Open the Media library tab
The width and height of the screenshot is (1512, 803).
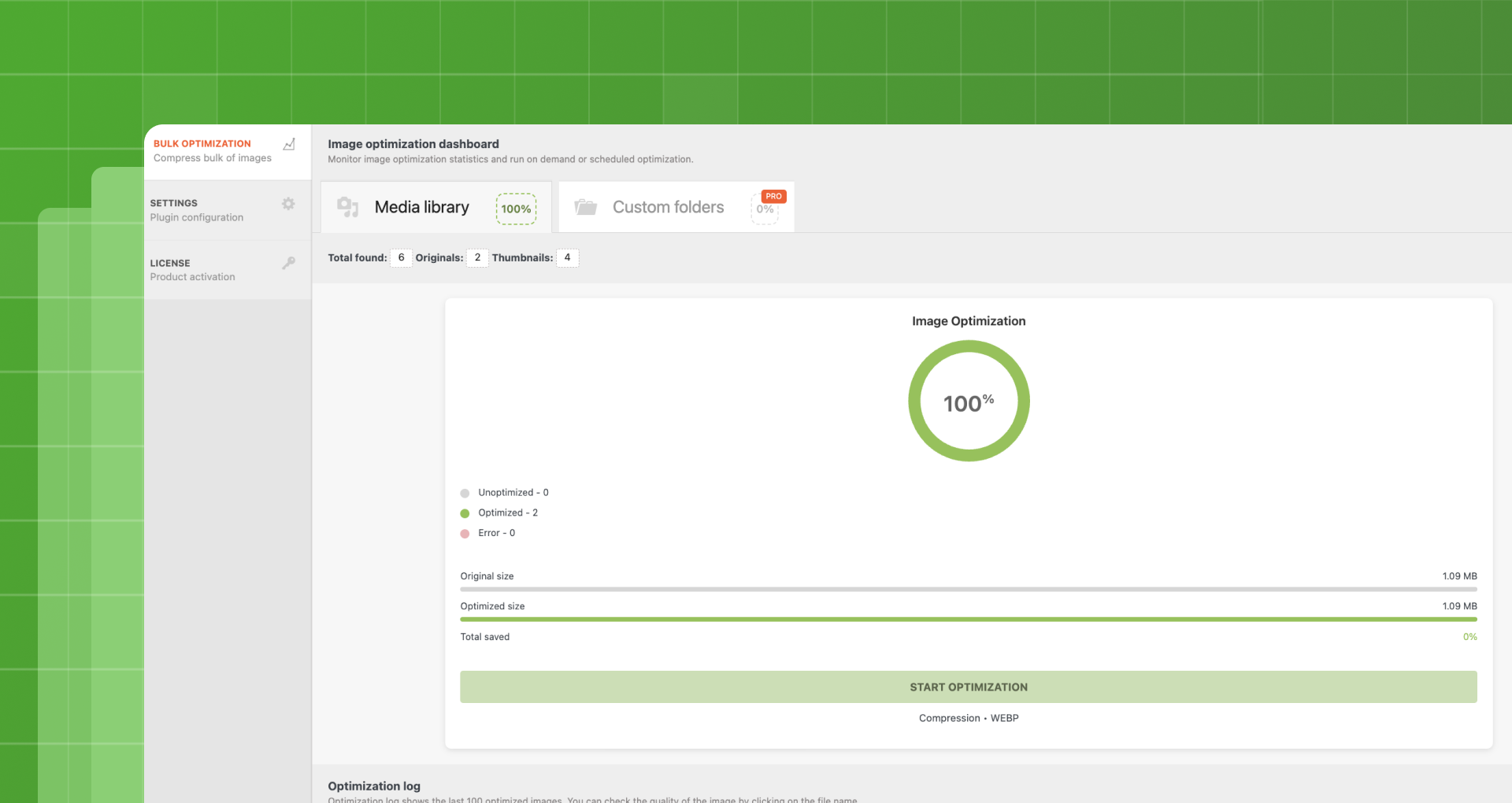tap(421, 207)
